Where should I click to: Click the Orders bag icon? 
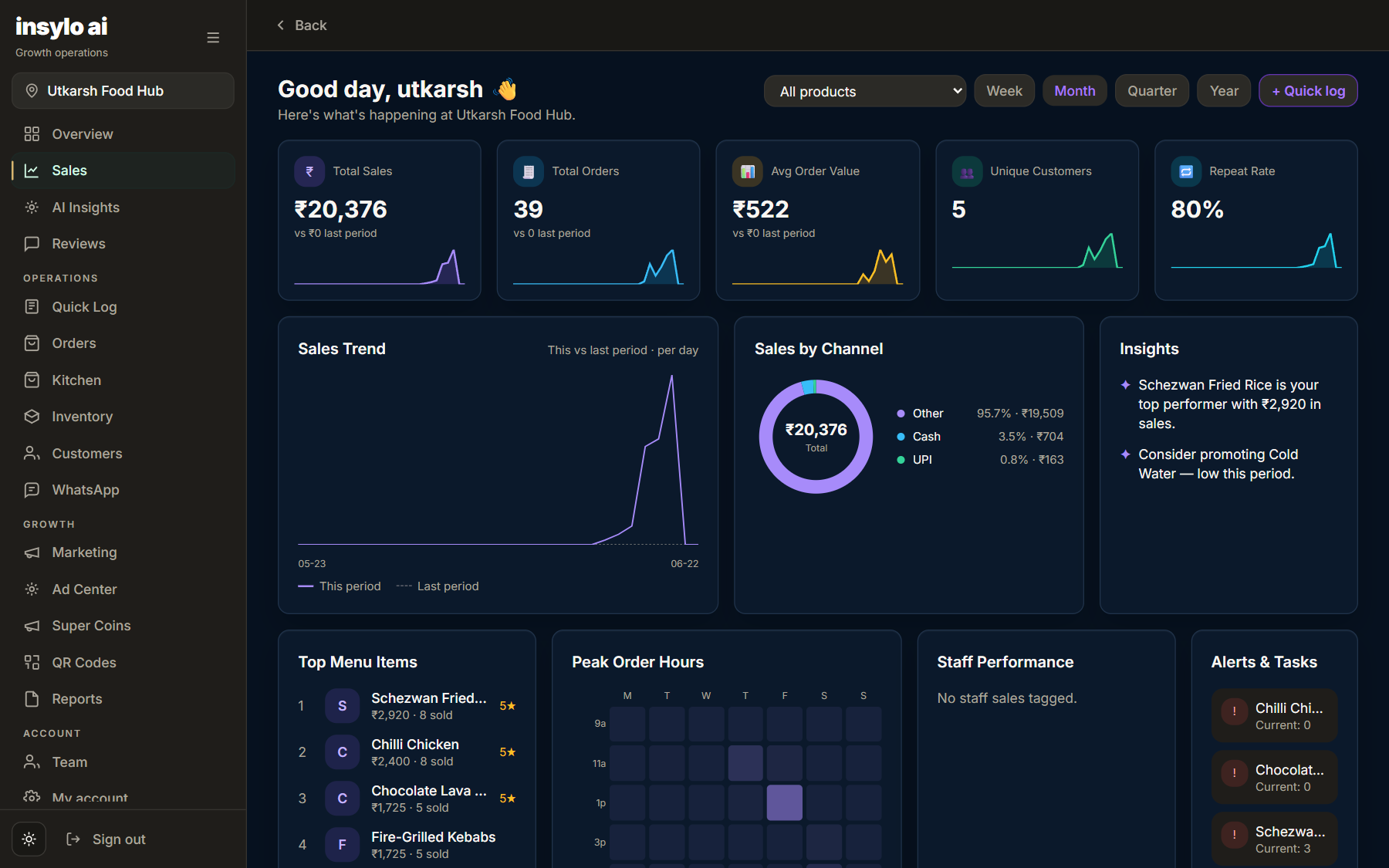click(x=32, y=343)
